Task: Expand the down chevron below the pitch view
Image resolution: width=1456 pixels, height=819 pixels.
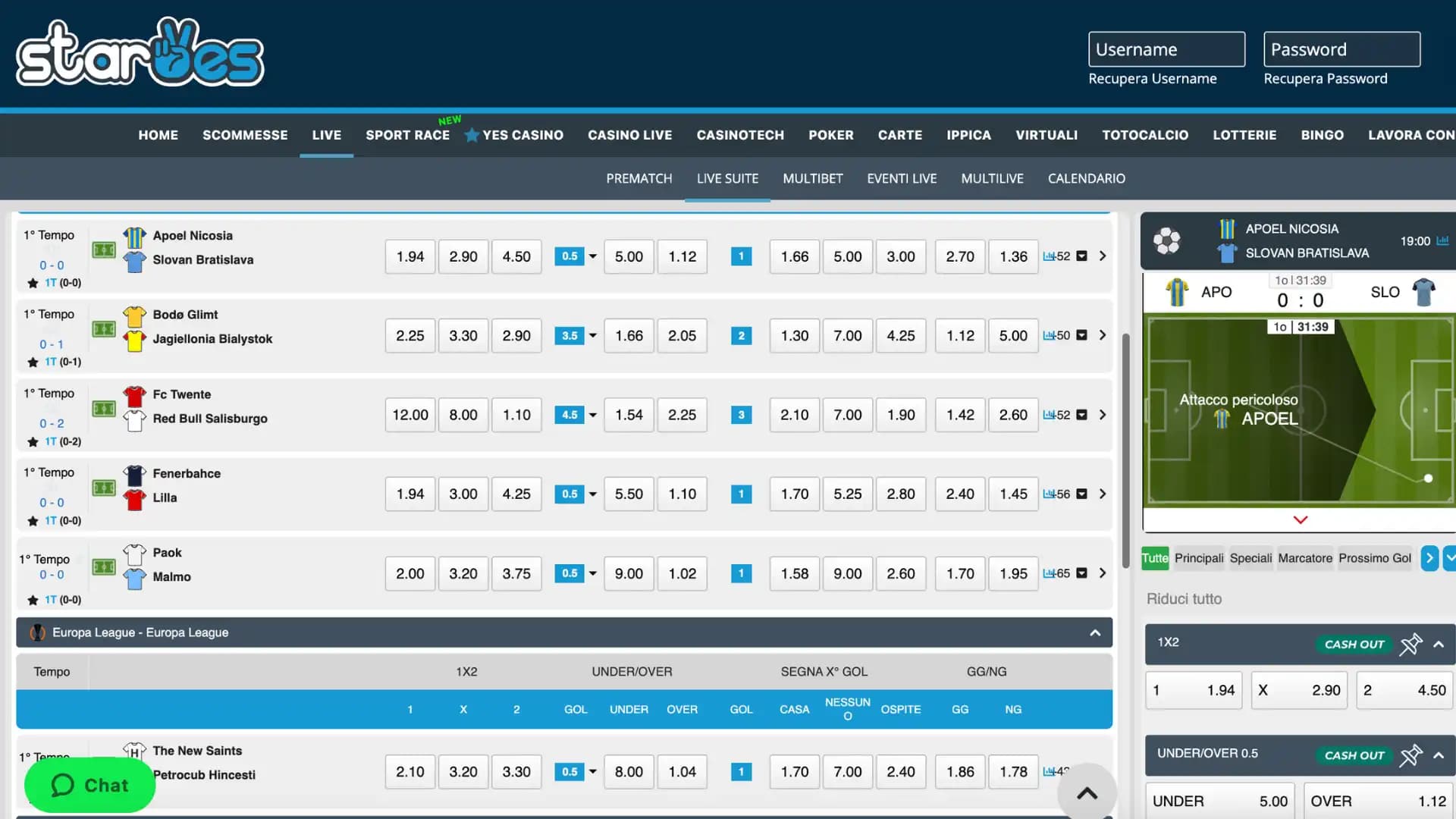Action: click(1300, 520)
